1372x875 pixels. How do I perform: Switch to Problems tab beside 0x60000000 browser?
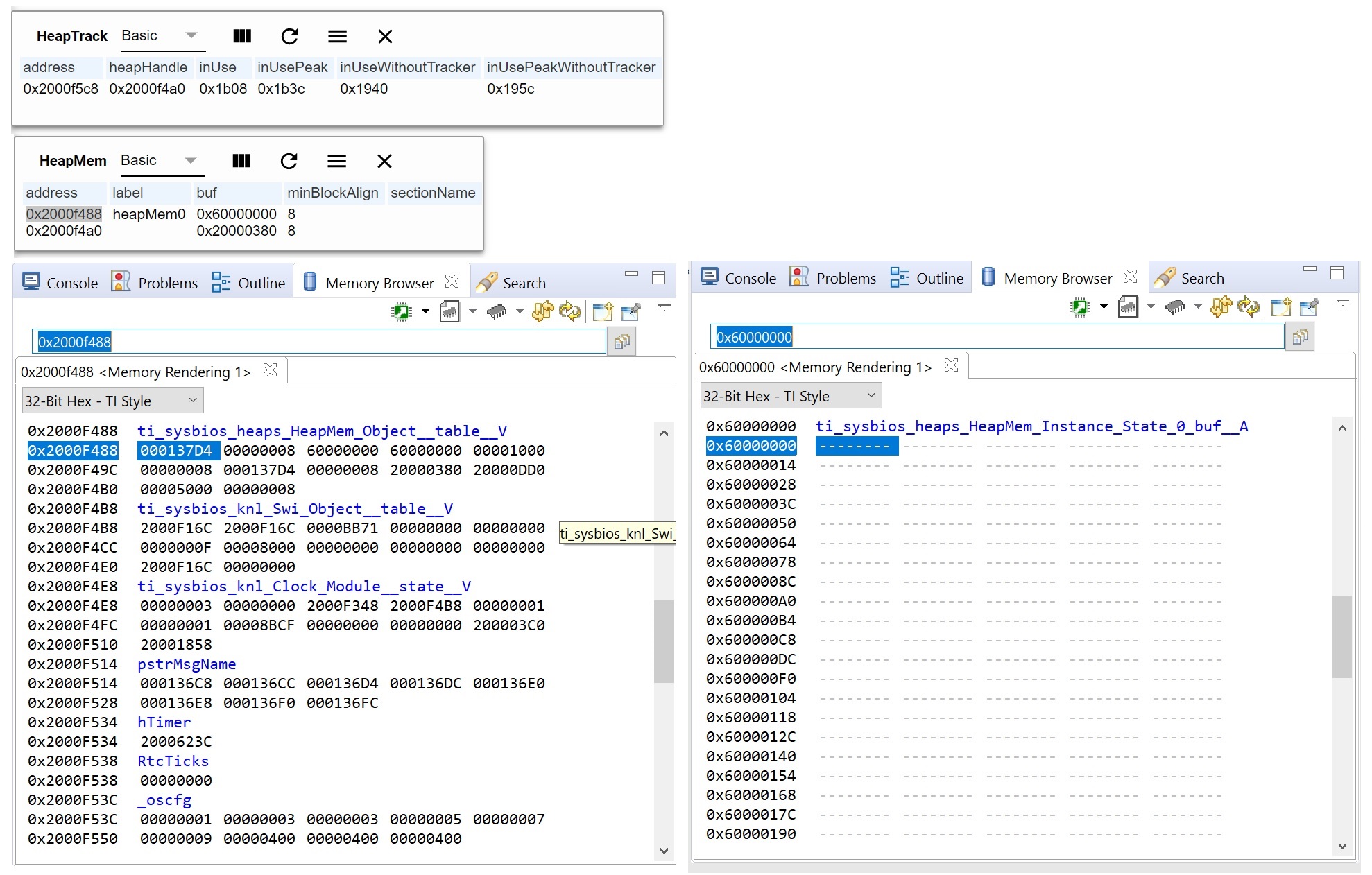pos(833,278)
